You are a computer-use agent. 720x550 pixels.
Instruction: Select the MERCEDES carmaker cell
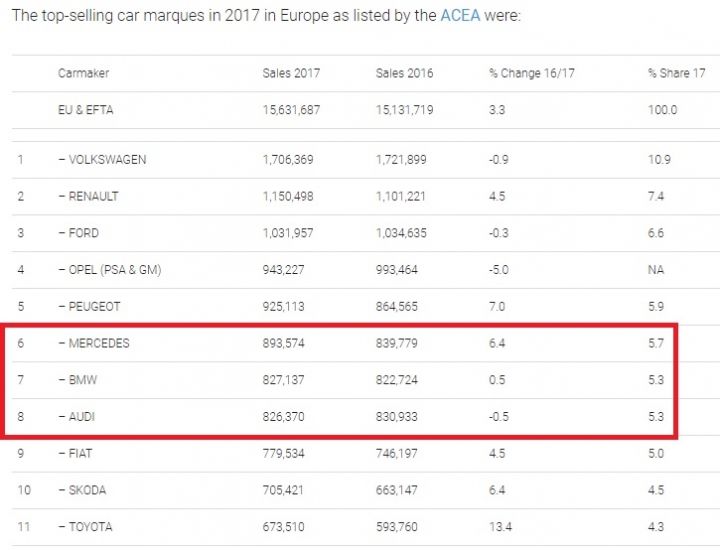click(x=94, y=343)
